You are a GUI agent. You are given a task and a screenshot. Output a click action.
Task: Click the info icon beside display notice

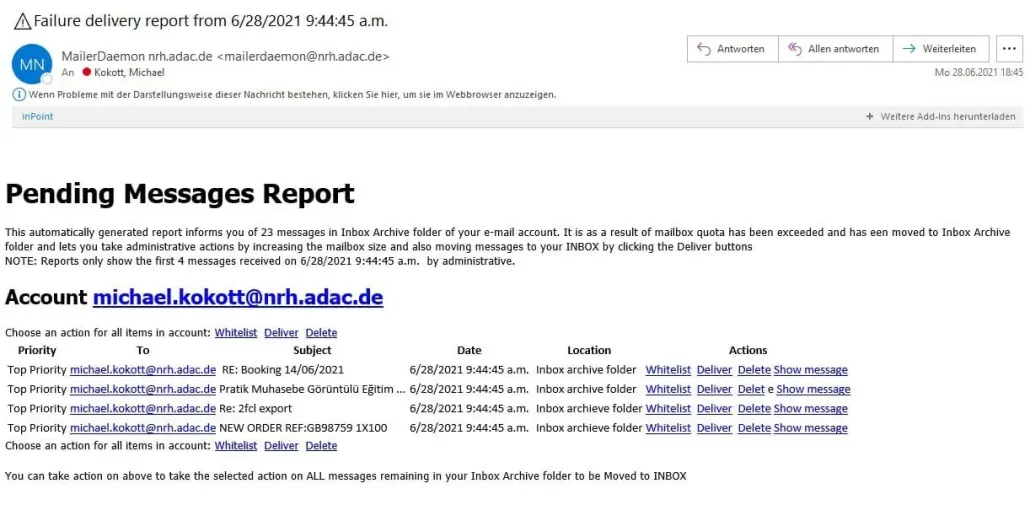coord(19,95)
